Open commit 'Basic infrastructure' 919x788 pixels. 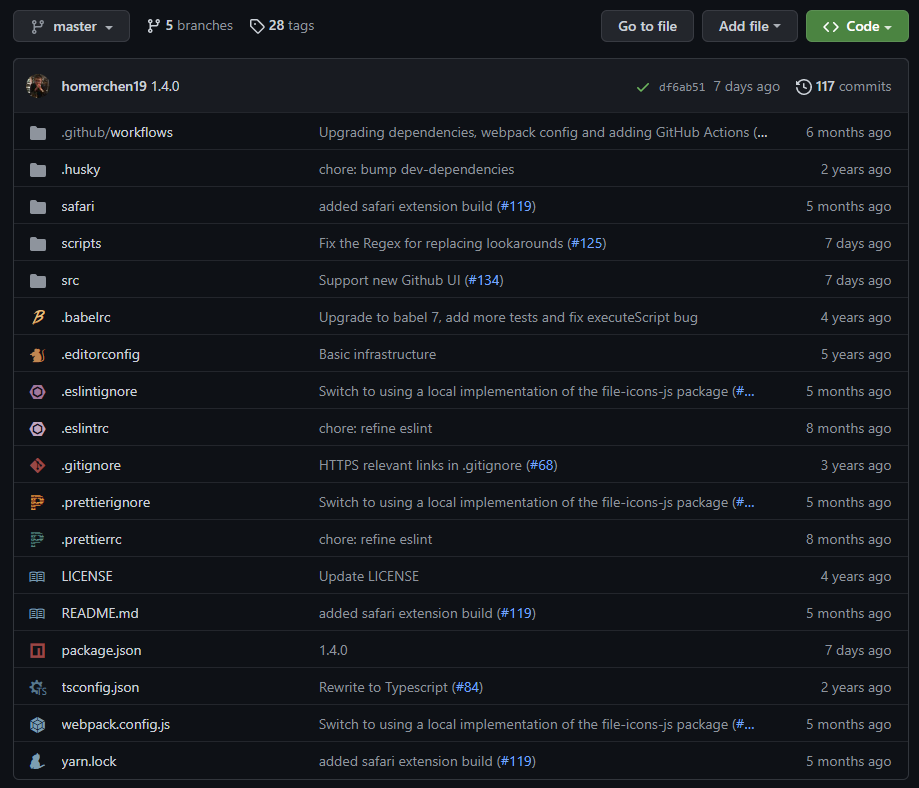[x=377, y=354]
